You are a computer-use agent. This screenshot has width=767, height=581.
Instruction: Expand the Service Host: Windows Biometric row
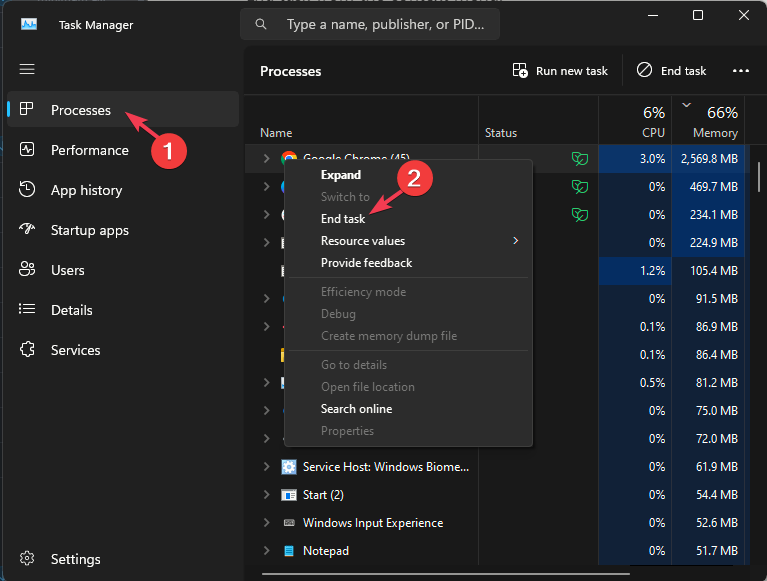(266, 467)
